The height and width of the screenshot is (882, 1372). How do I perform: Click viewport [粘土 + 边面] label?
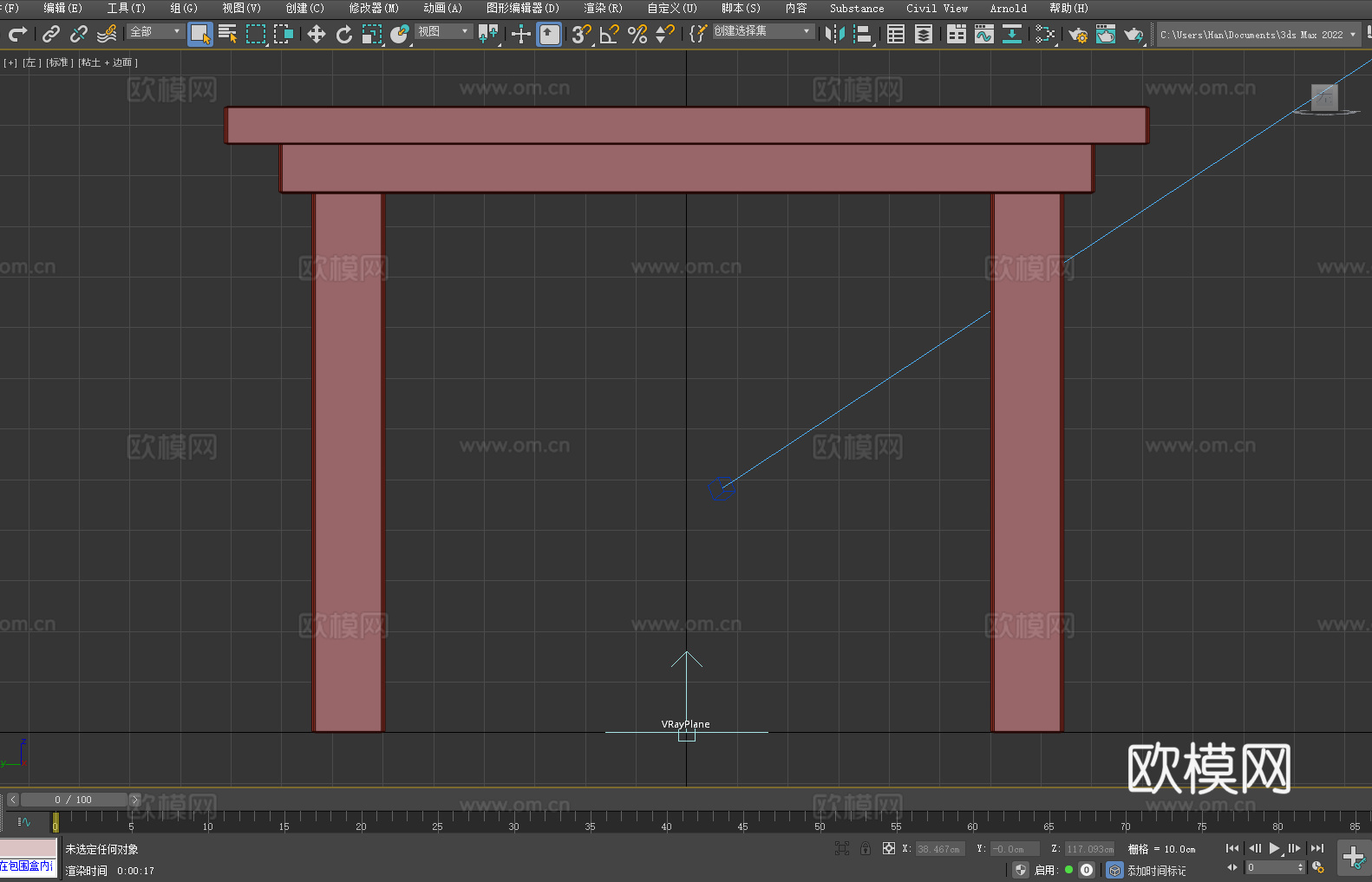108,62
